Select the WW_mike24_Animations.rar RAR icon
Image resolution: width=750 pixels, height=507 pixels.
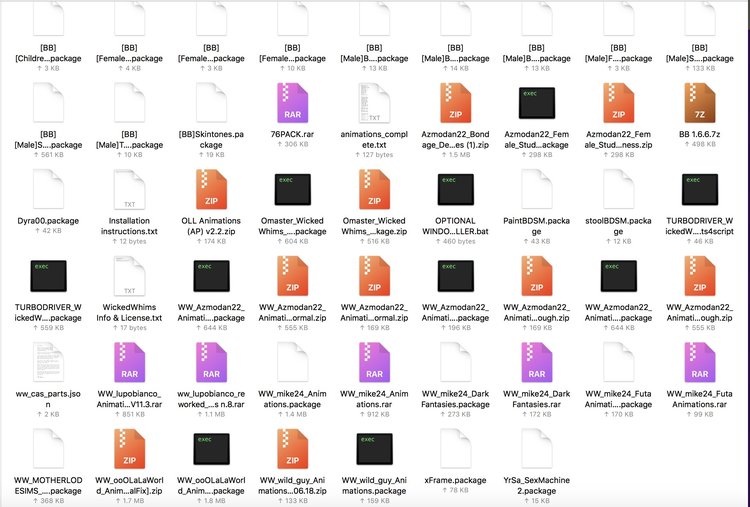coord(374,363)
